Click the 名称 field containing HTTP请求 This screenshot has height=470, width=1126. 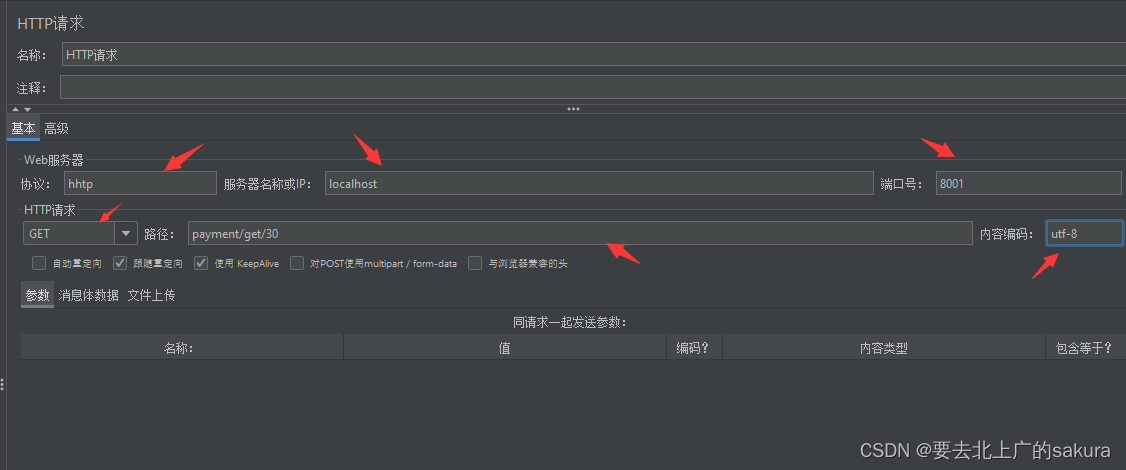coord(594,55)
